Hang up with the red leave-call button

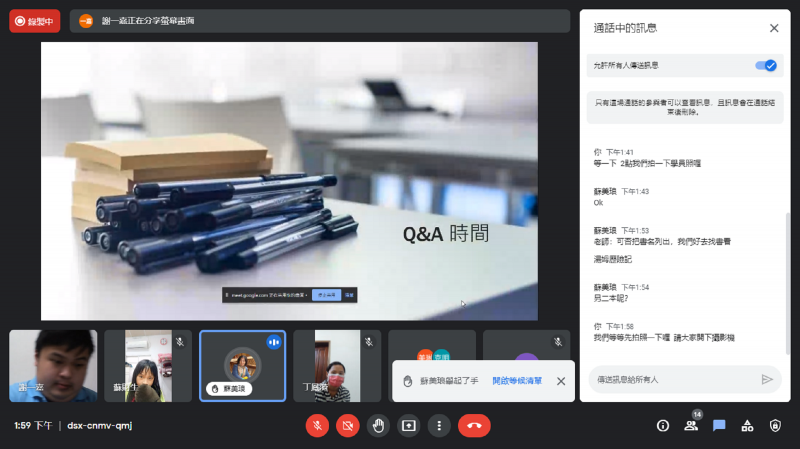click(x=474, y=426)
